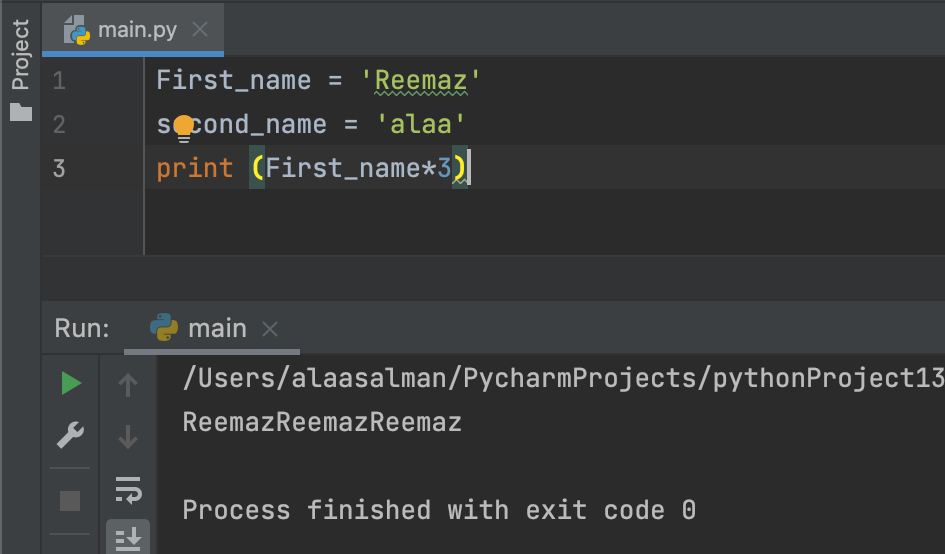Click line number 3 in the gutter
945x554 pixels.
(x=58, y=168)
